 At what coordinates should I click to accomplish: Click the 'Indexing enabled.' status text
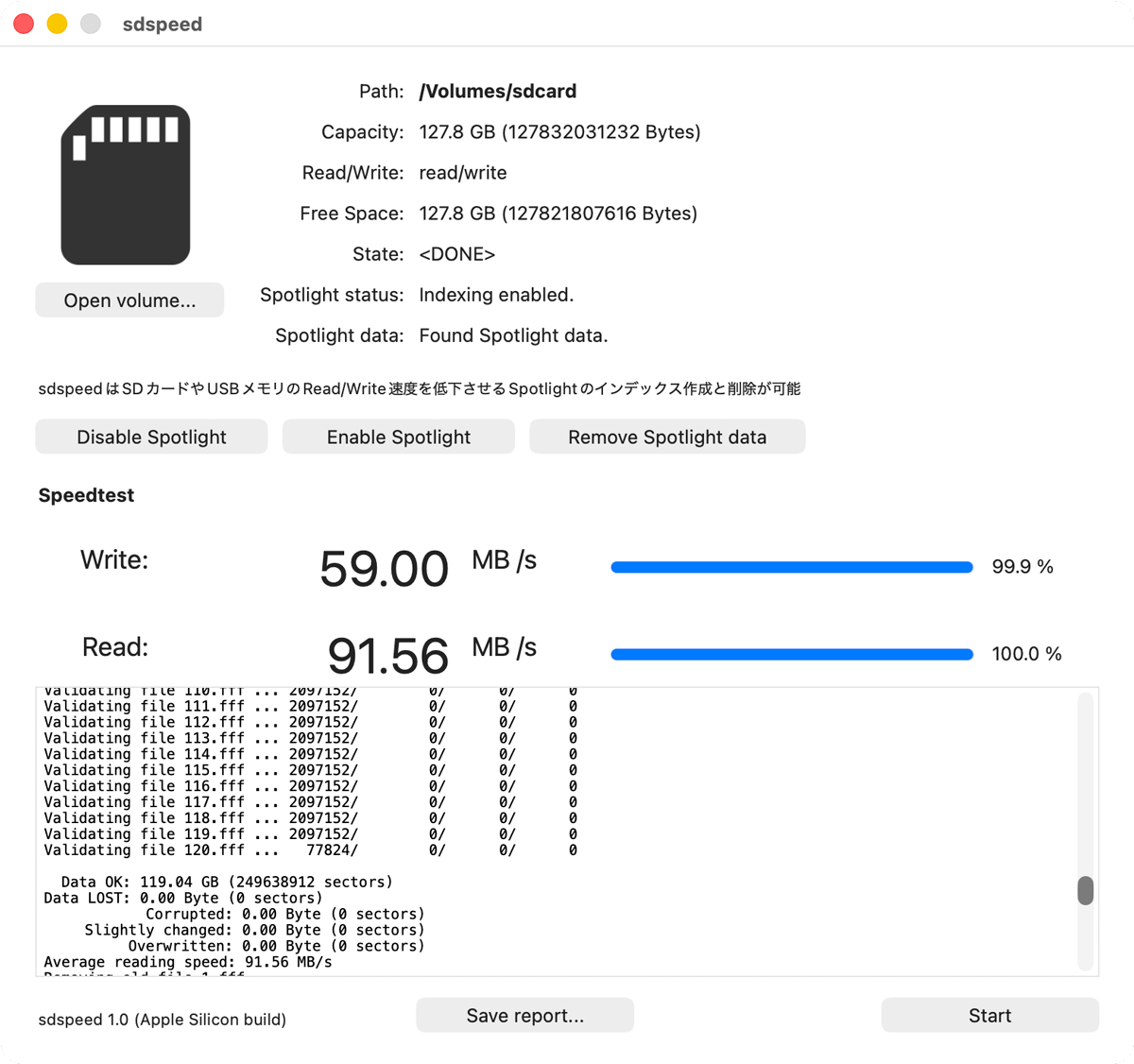[x=496, y=295]
